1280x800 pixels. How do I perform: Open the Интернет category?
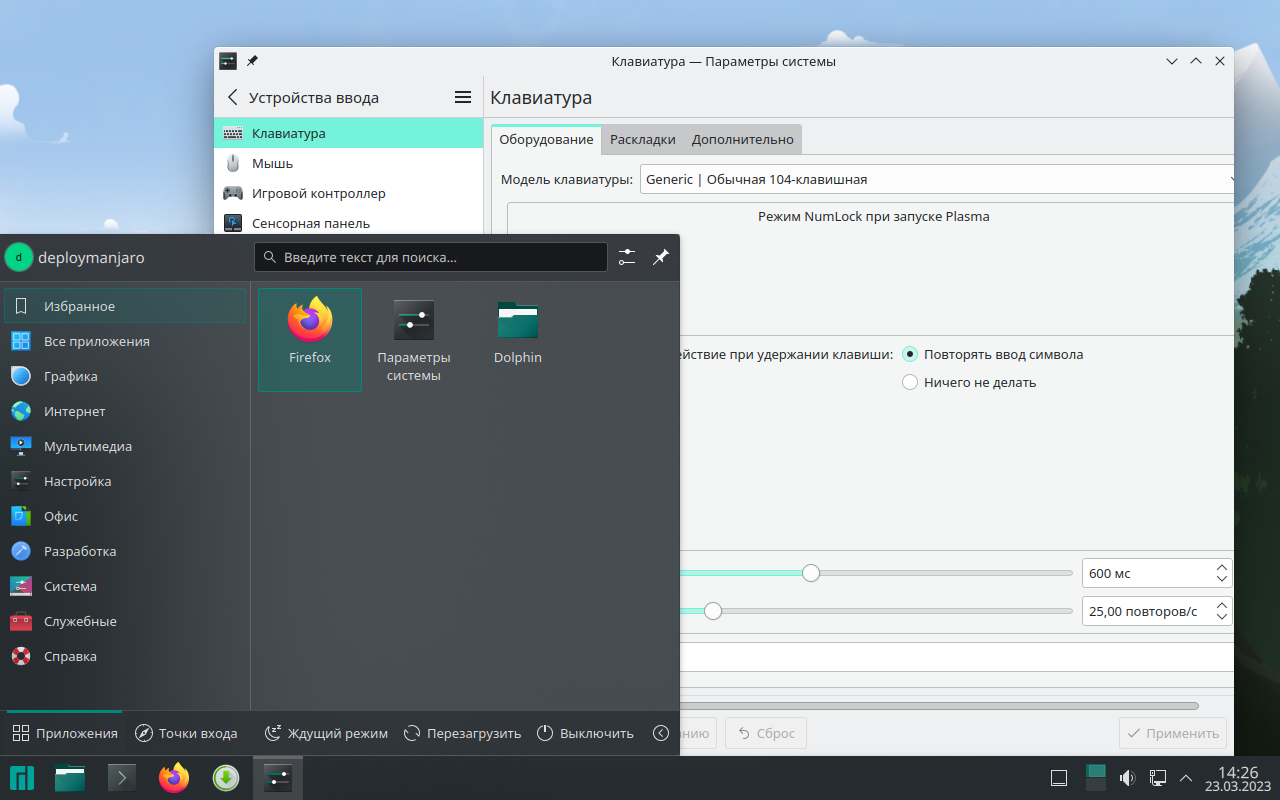[124, 411]
